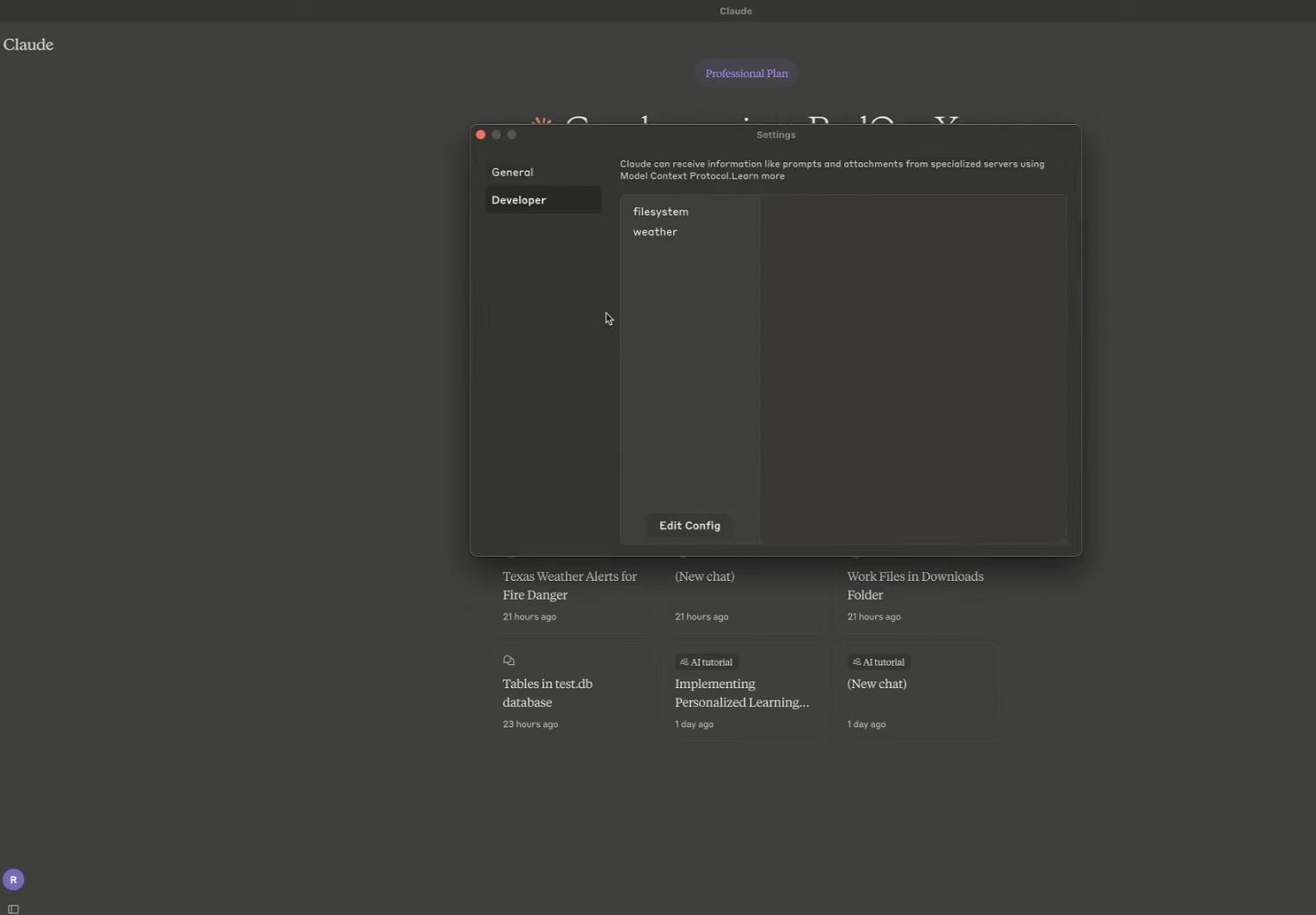This screenshot has width=1316, height=915.
Task: Click the AI tutorial badge on Implementing Personalized Learning
Action: (705, 662)
